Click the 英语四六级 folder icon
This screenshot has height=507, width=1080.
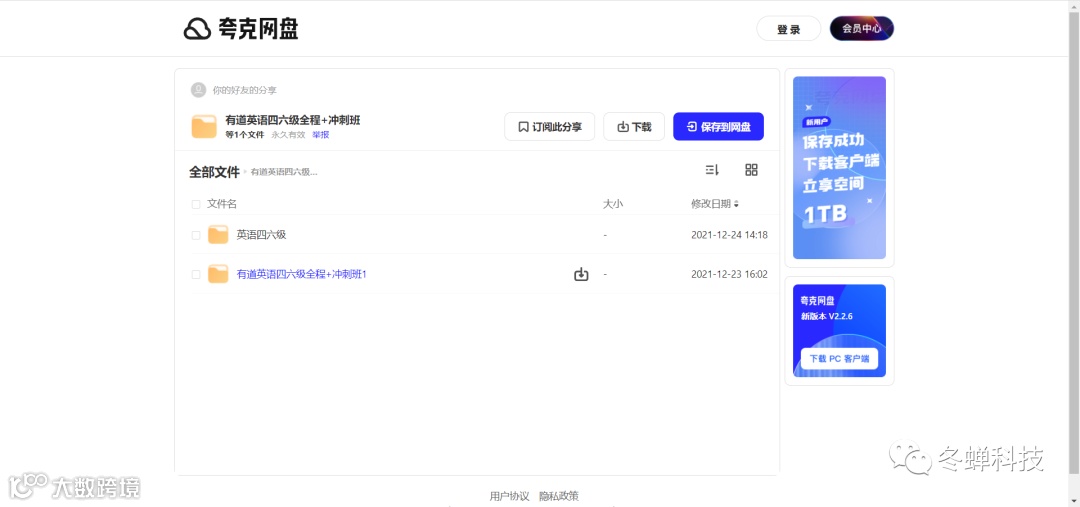pos(218,235)
